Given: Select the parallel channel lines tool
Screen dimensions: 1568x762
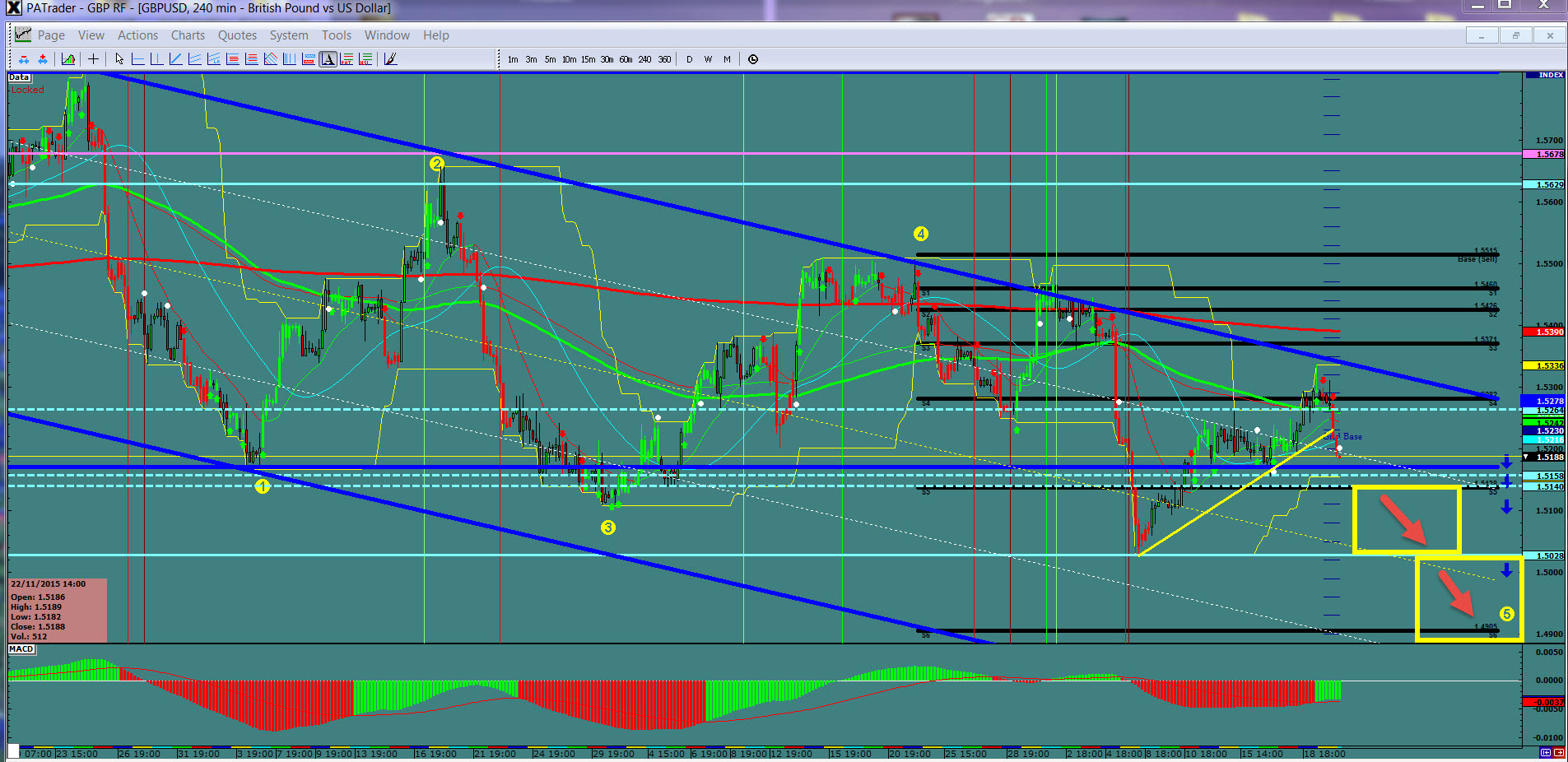Looking at the screenshot, I should point(194,59).
